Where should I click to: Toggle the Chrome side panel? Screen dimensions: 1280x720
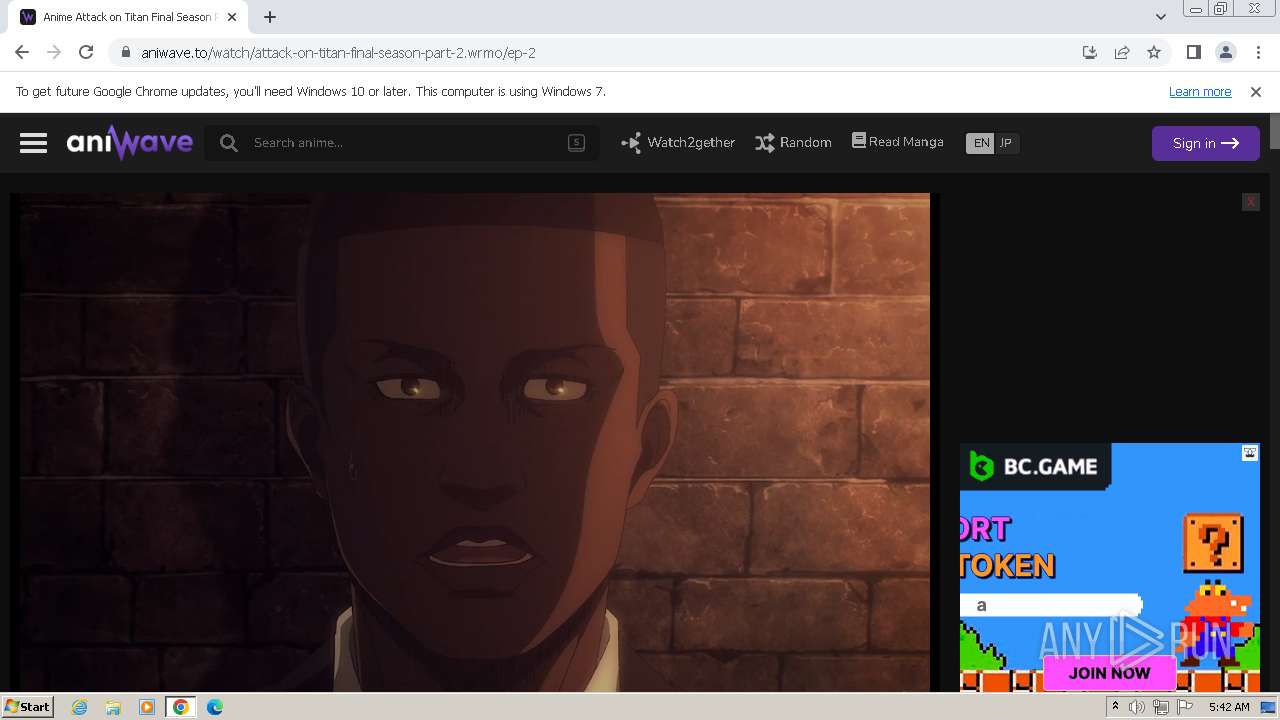click(1193, 53)
